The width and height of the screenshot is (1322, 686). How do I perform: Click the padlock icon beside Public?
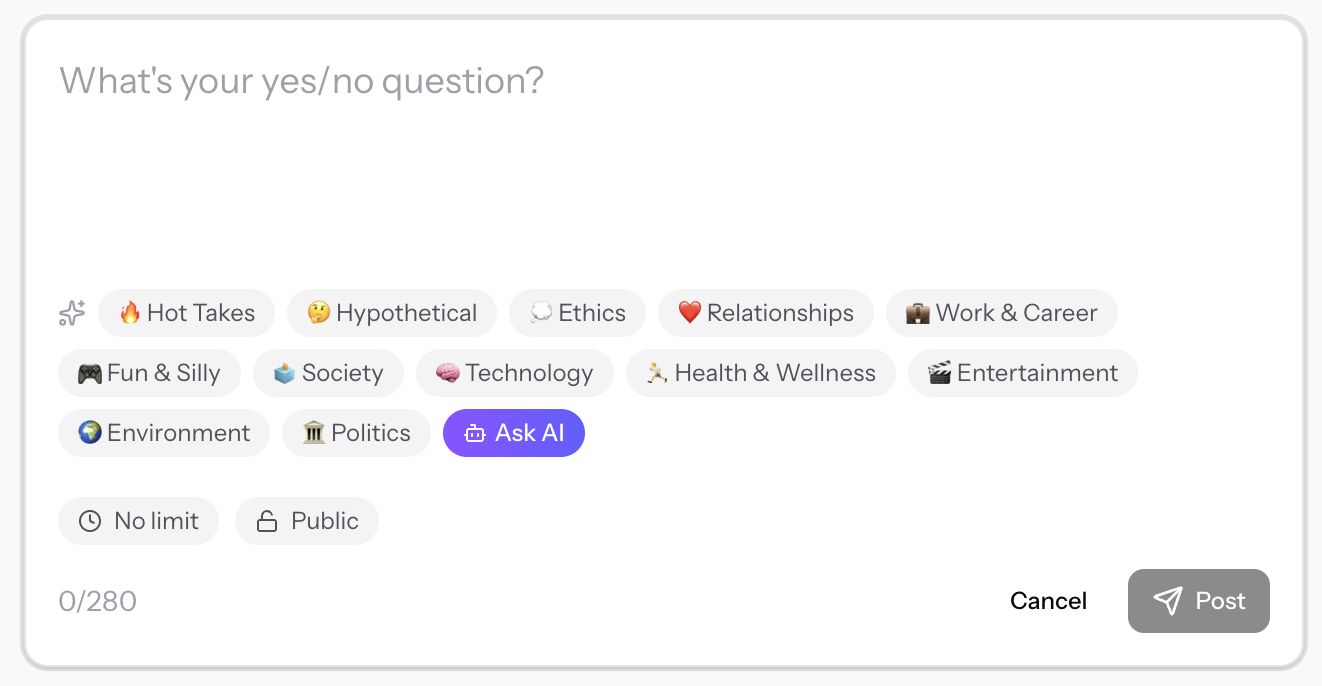[264, 520]
